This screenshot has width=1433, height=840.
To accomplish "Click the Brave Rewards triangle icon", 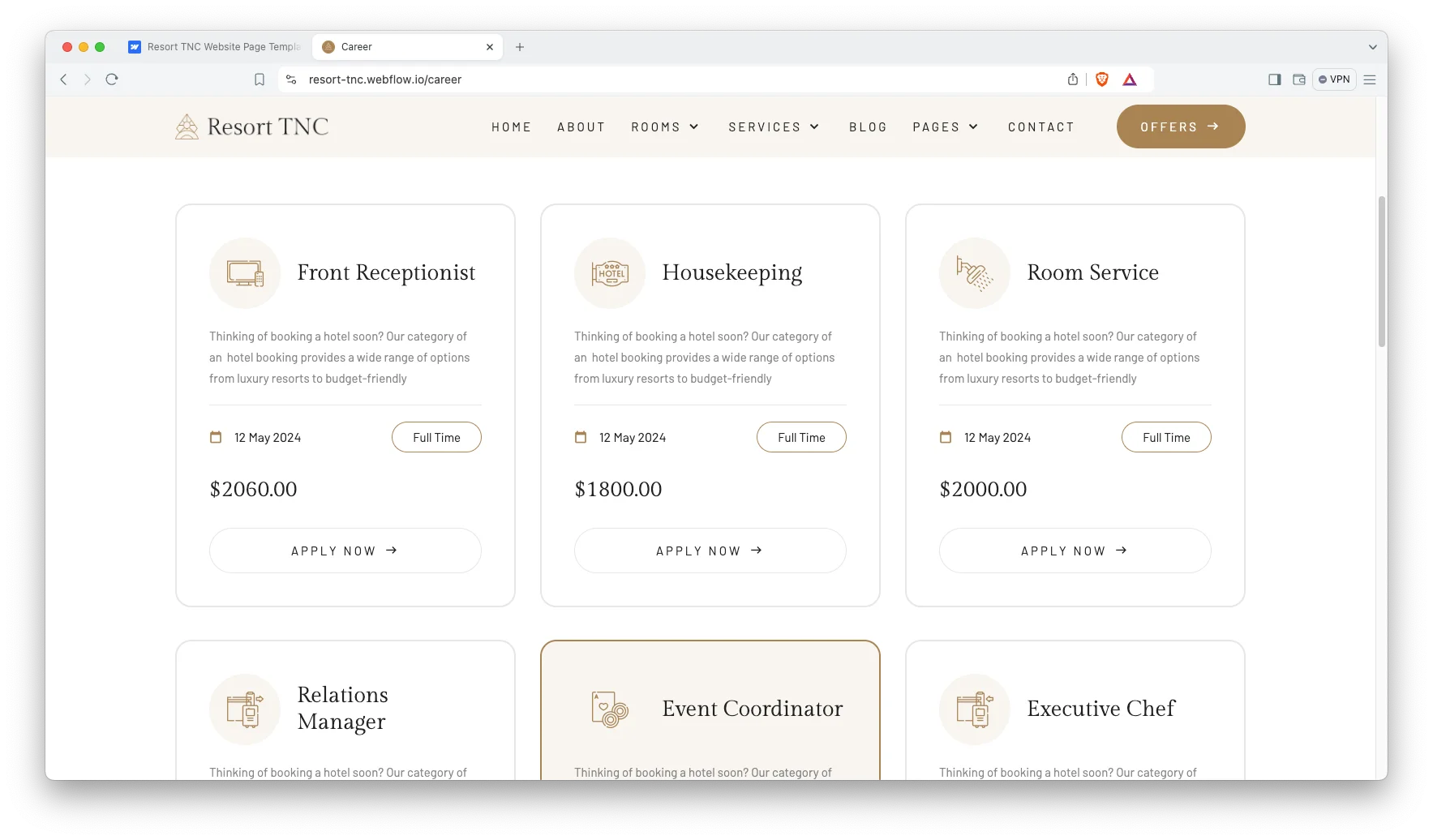I will [x=1130, y=79].
